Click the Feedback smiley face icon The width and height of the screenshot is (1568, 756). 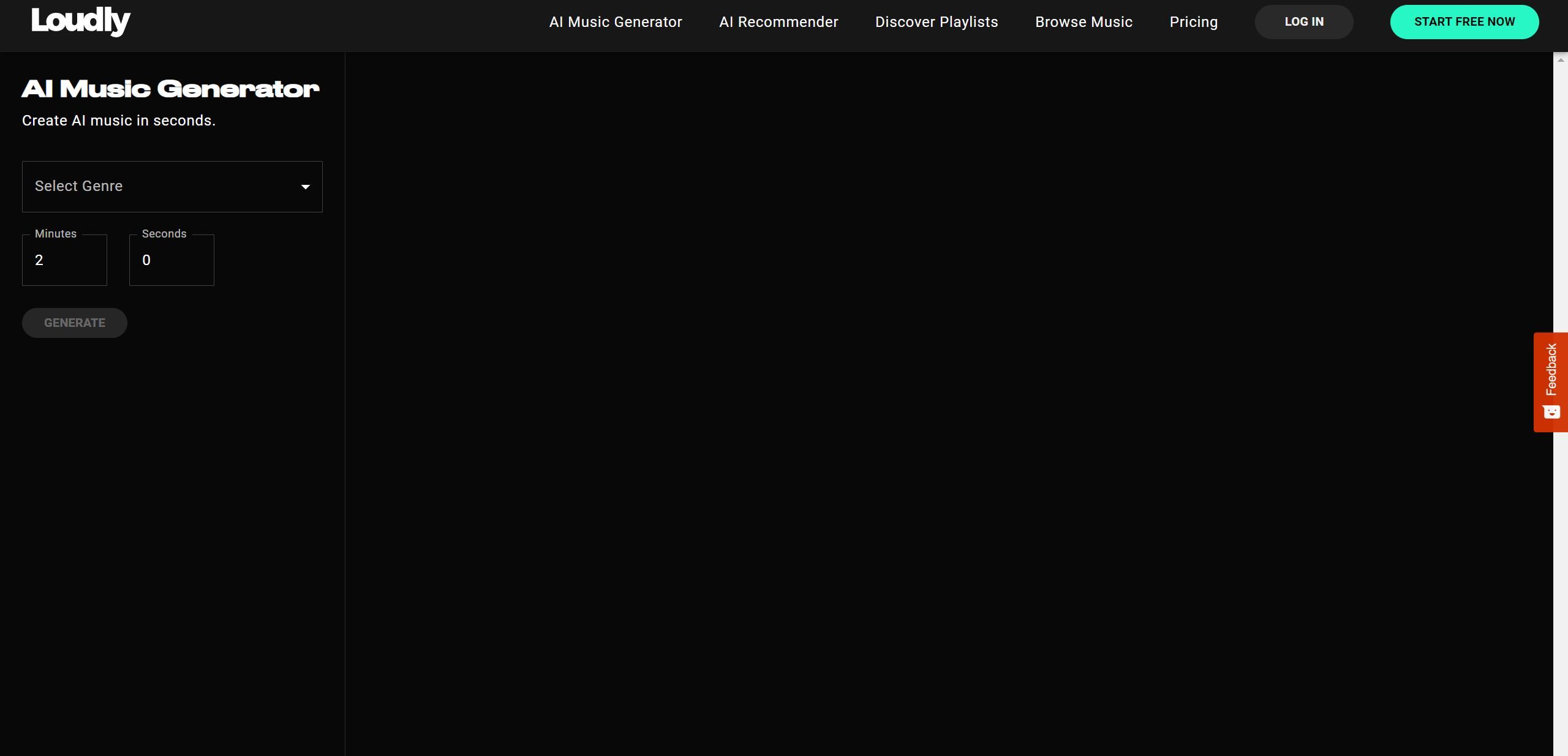coord(1551,412)
